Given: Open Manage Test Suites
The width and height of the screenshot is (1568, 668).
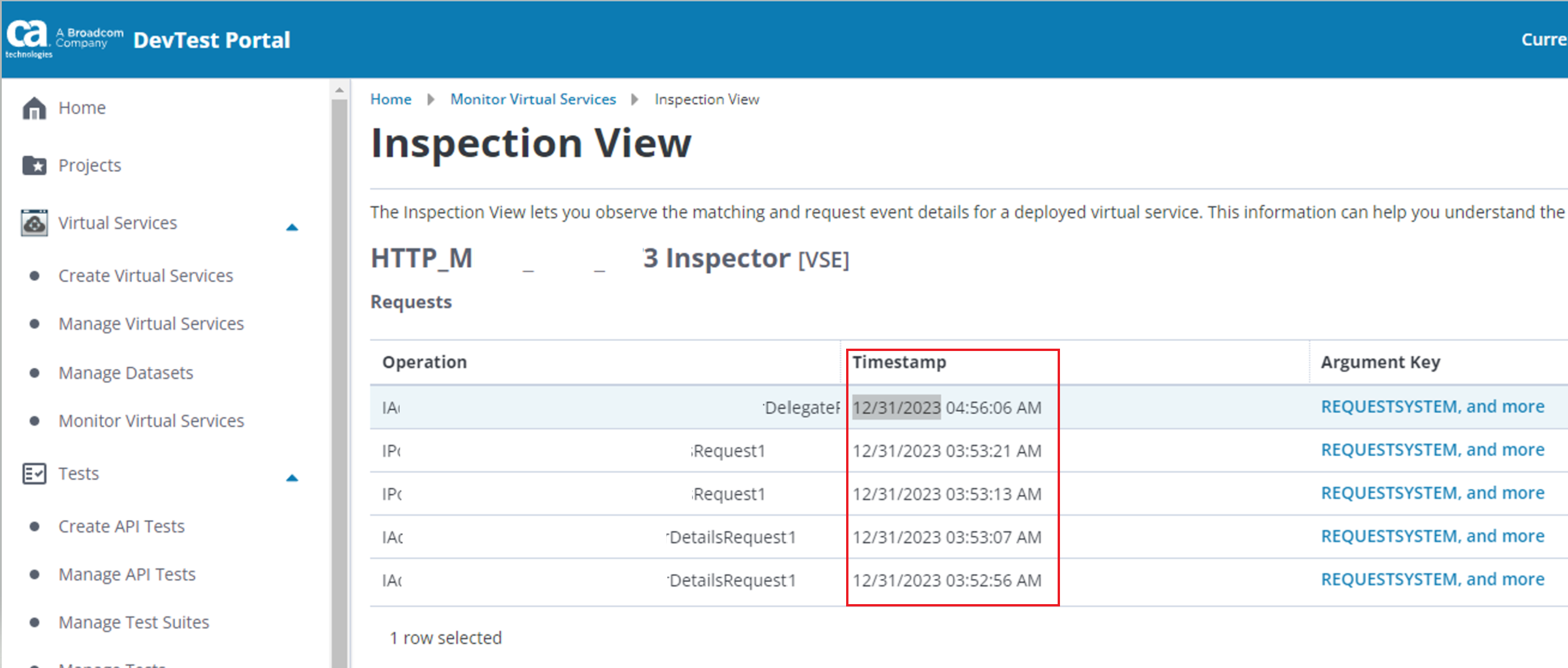Looking at the screenshot, I should pyautogui.click(x=134, y=622).
